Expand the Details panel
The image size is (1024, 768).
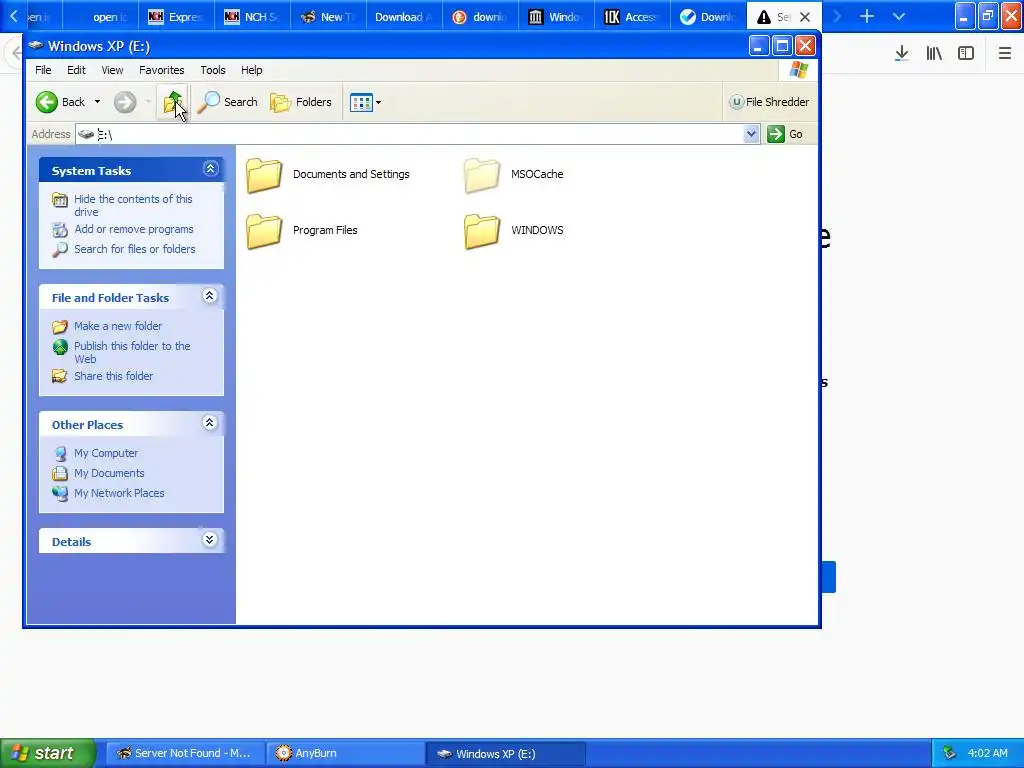click(210, 539)
